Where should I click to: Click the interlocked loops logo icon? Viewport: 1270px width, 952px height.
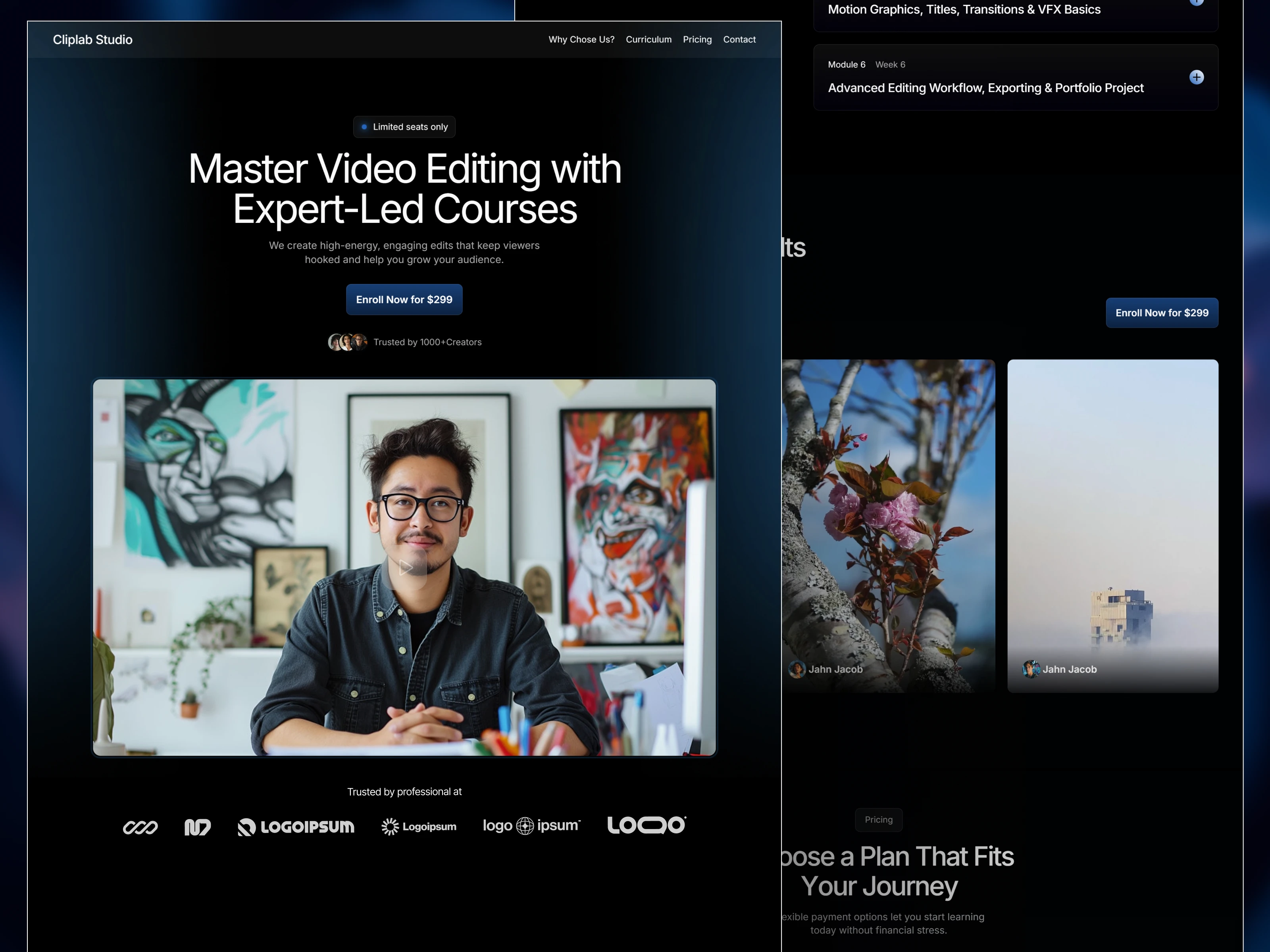tap(140, 827)
